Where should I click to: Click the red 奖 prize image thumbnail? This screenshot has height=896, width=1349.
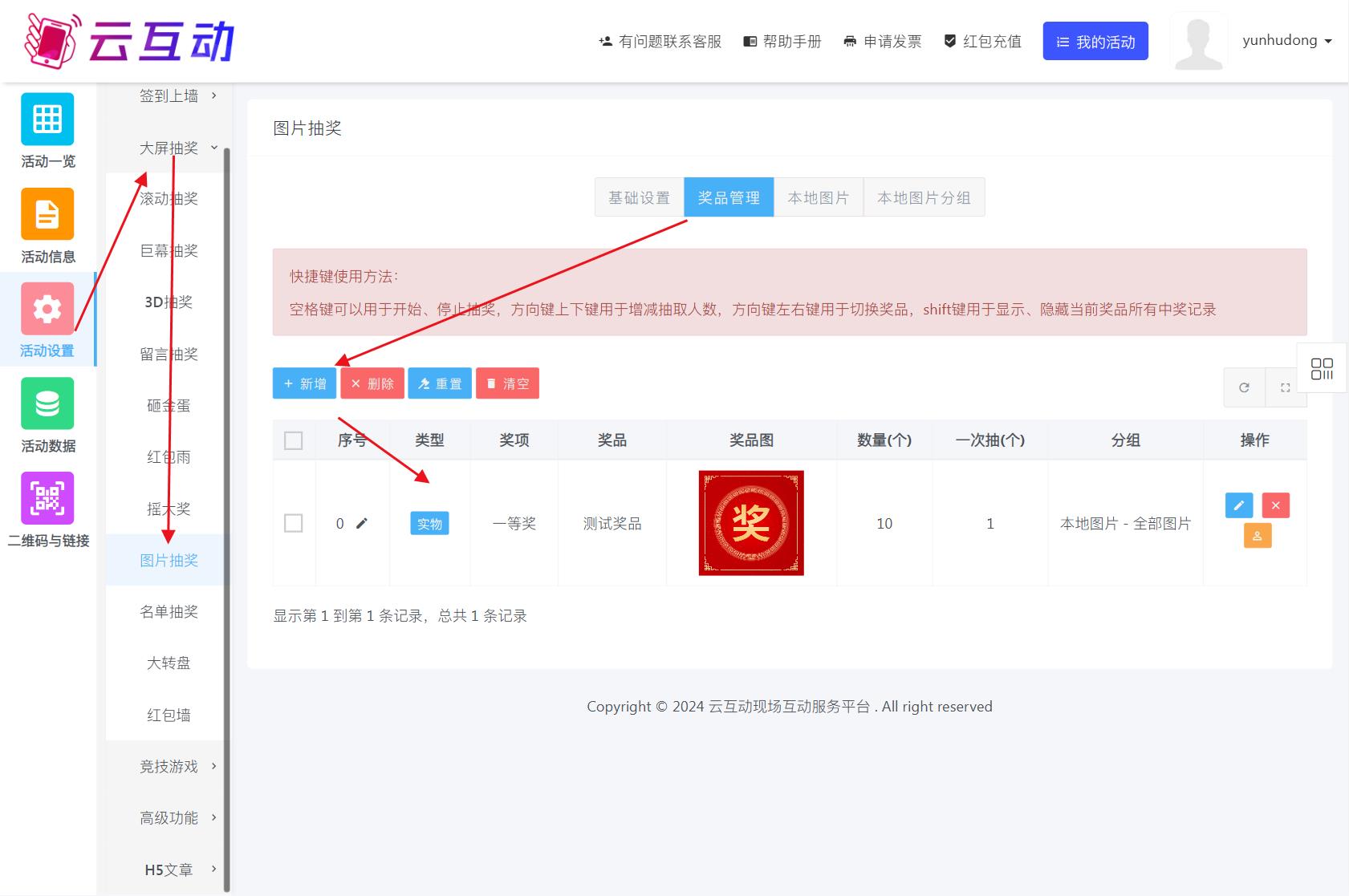(x=751, y=523)
